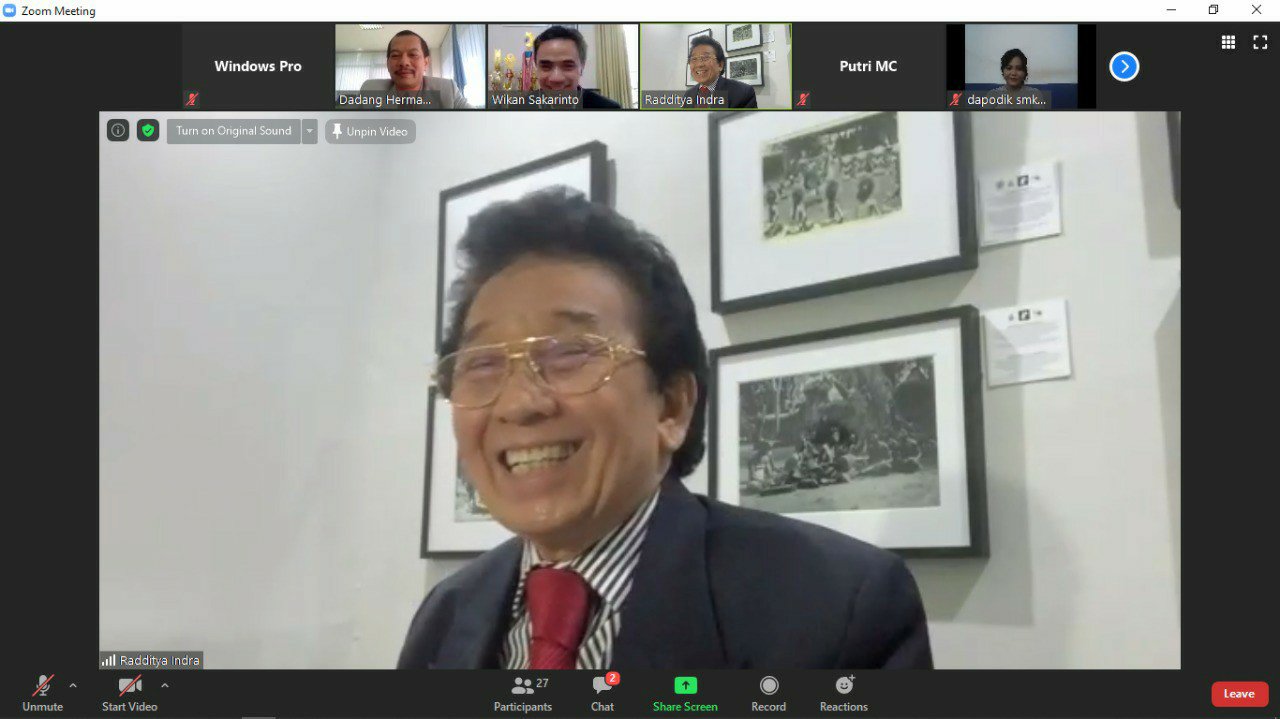Screen dimensions: 1280x719
Task: Turn on Original Sound
Action: pos(233,131)
